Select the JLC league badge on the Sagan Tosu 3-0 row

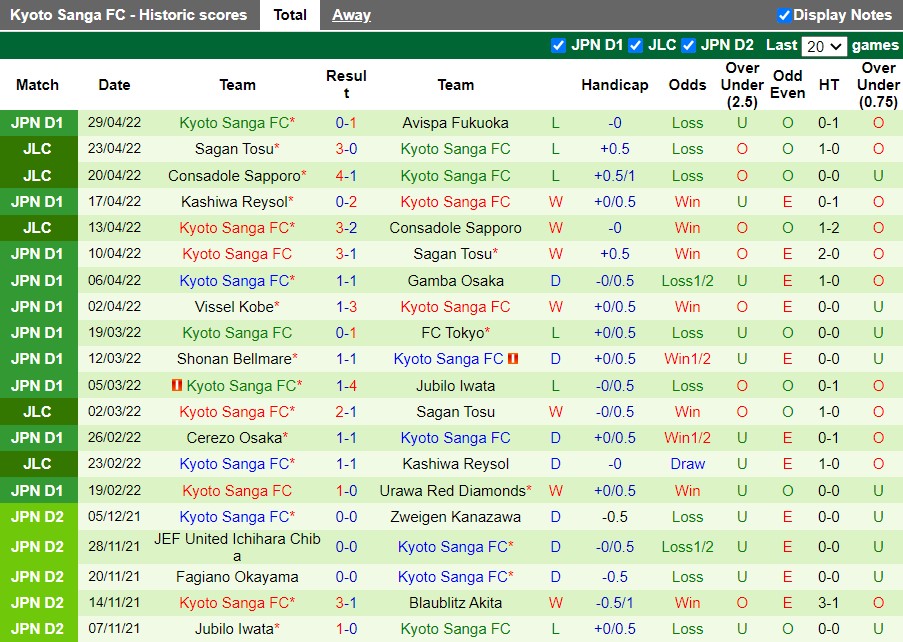click(38, 149)
